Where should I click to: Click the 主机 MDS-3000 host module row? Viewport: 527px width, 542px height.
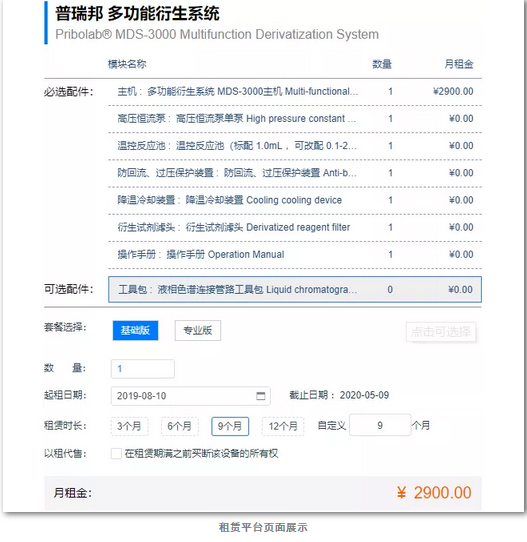coord(295,92)
